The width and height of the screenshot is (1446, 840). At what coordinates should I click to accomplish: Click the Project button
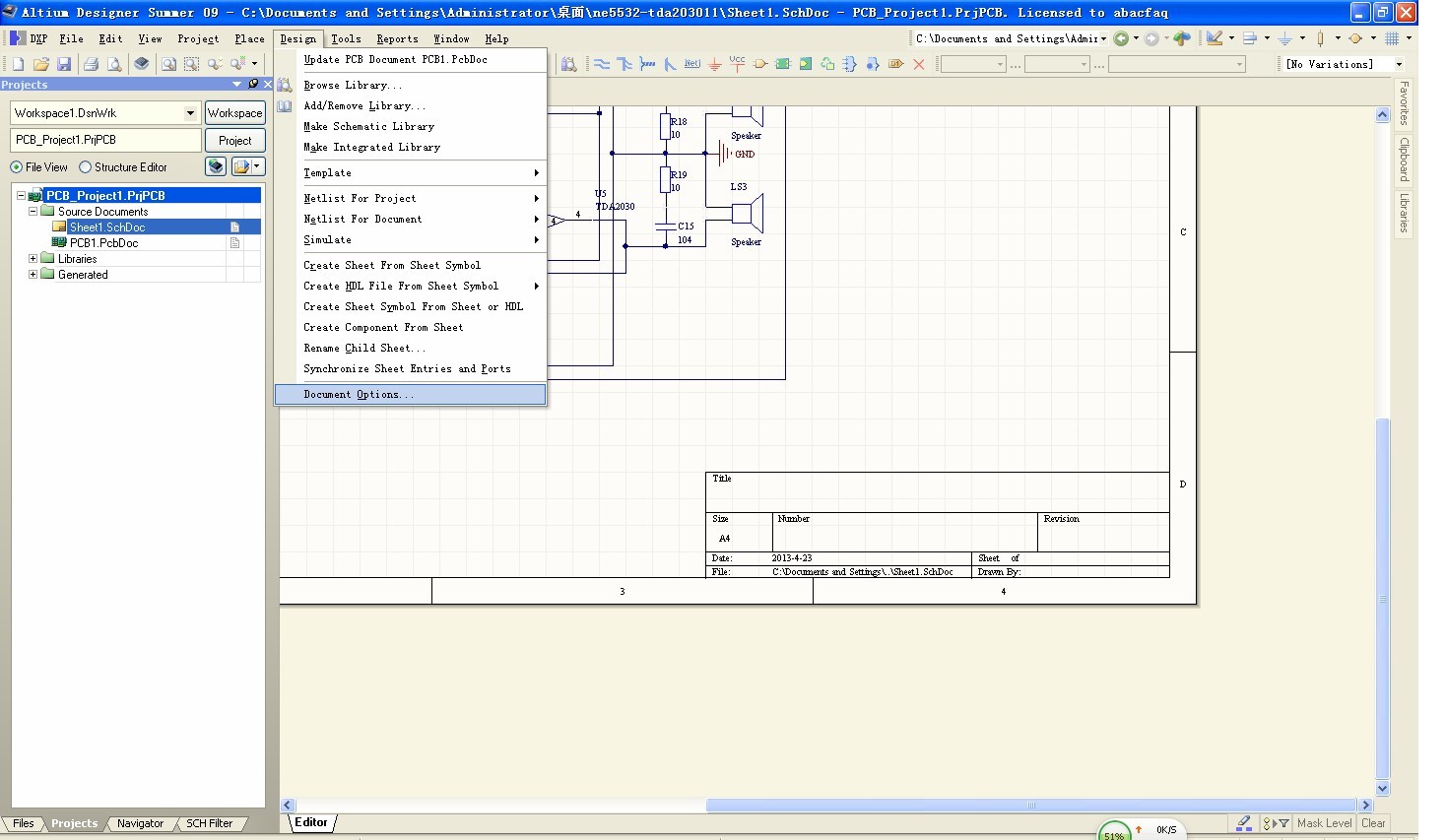point(235,141)
